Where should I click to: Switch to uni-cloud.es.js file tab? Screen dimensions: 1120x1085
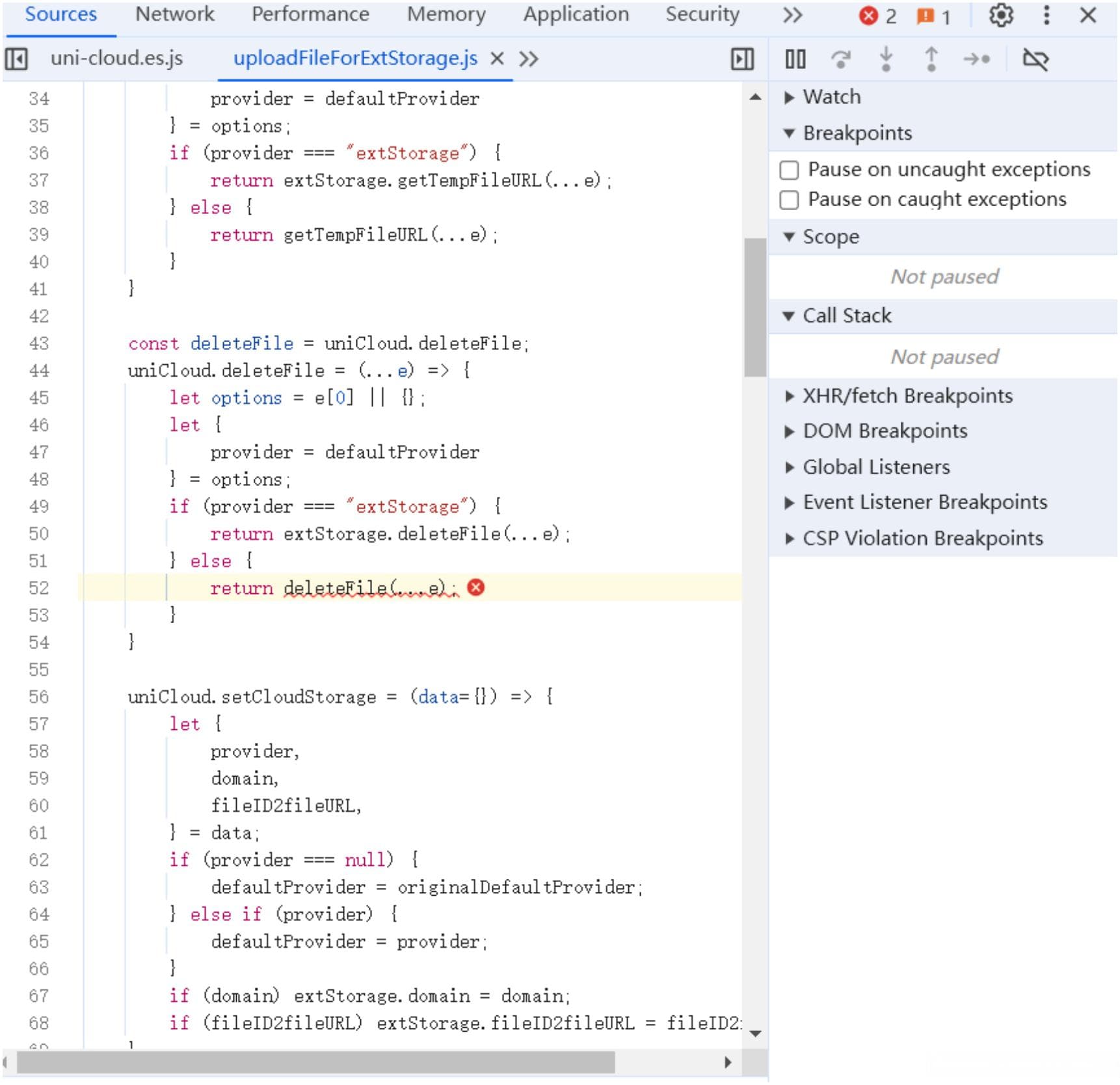pyautogui.click(x=117, y=59)
